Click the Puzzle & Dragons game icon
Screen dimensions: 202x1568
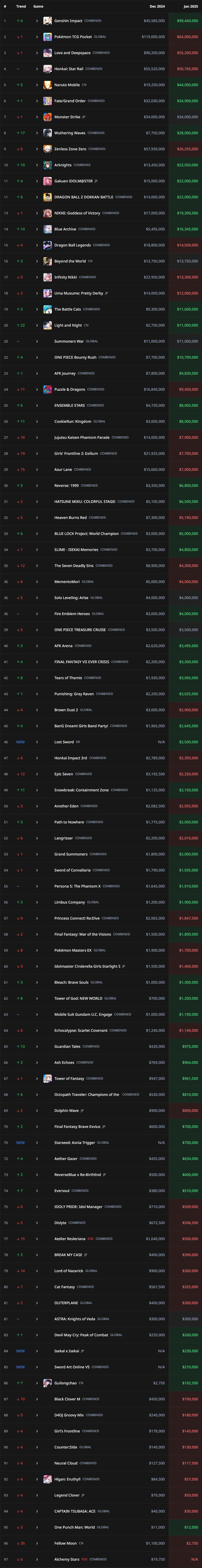click(48, 390)
